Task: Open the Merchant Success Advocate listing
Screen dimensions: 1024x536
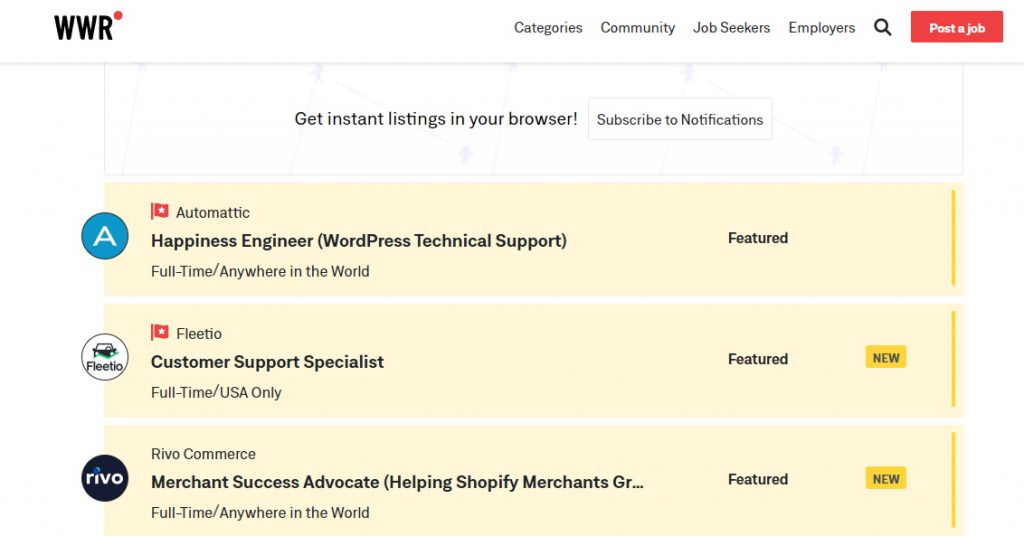Action: pyautogui.click(x=397, y=482)
